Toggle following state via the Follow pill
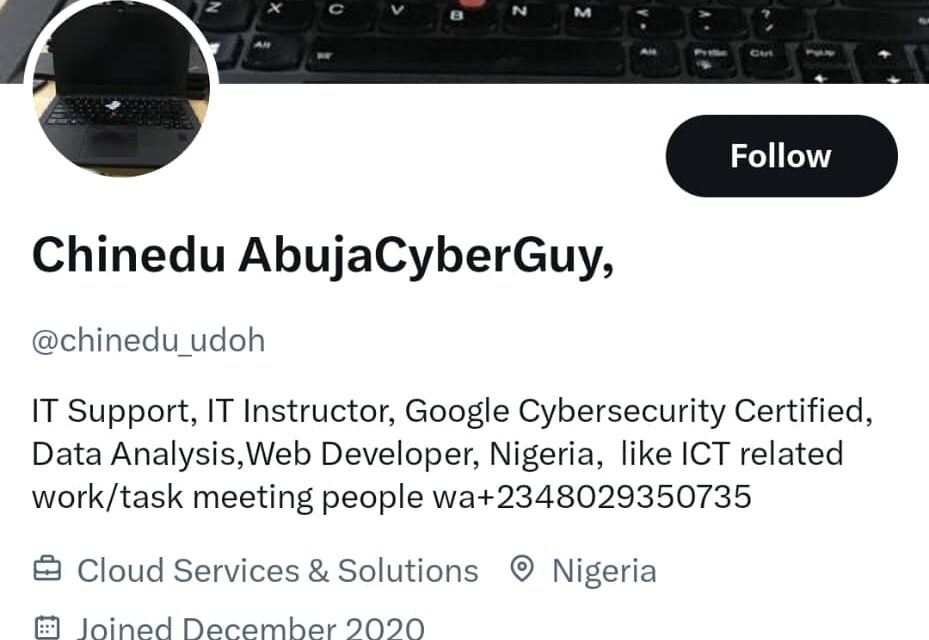Viewport: 929px width, 640px height. pos(781,155)
